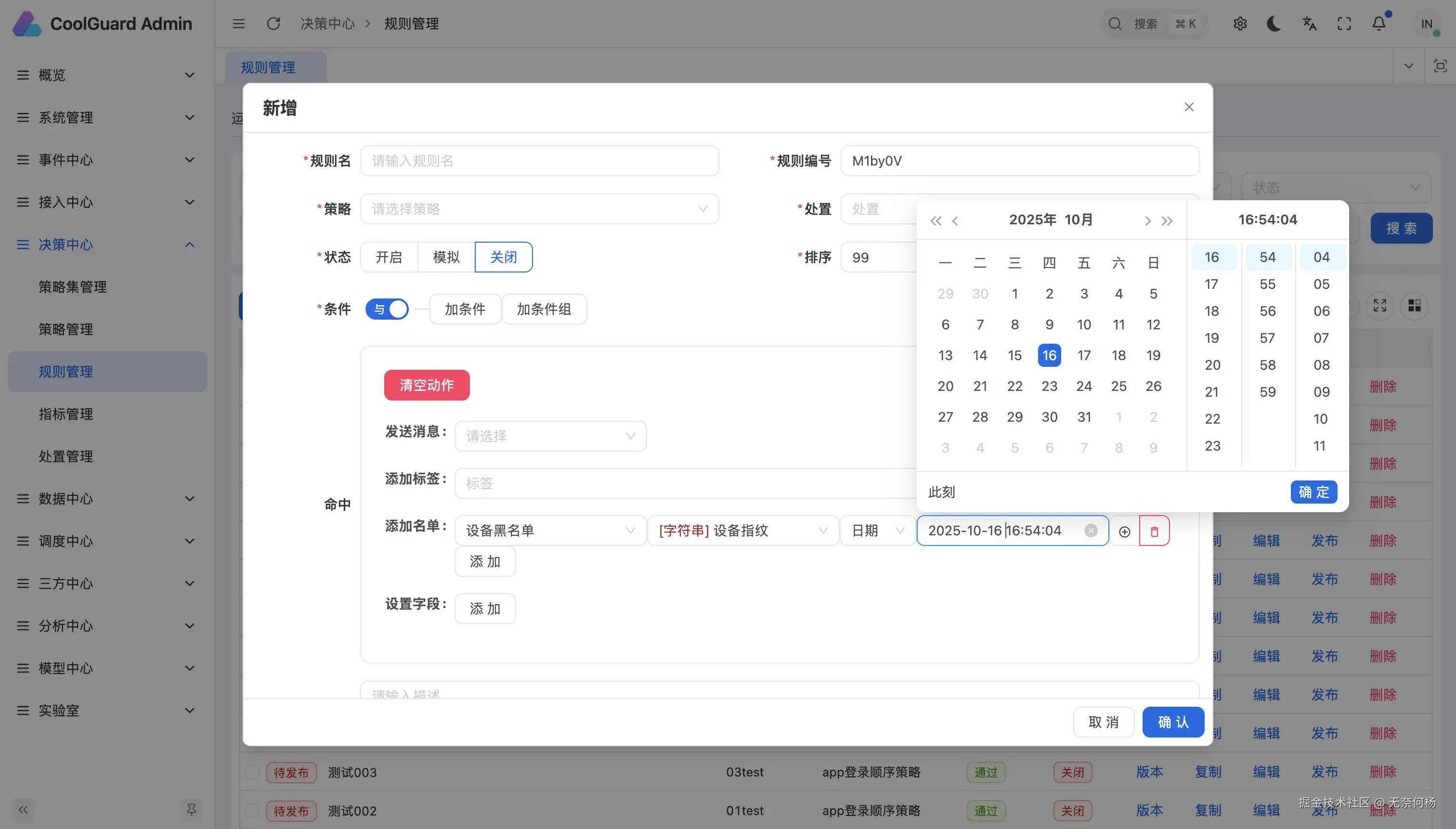Click the 规则名 input field

[x=539, y=161]
